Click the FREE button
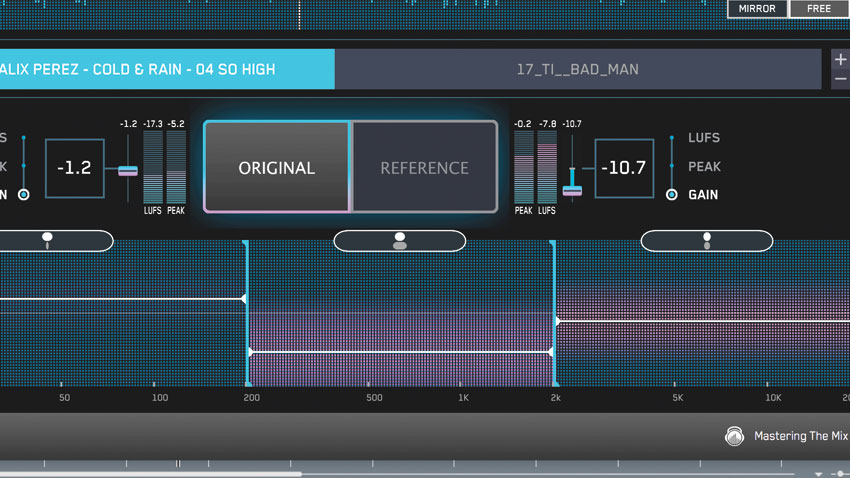This screenshot has width=850, height=478. pyautogui.click(x=819, y=9)
